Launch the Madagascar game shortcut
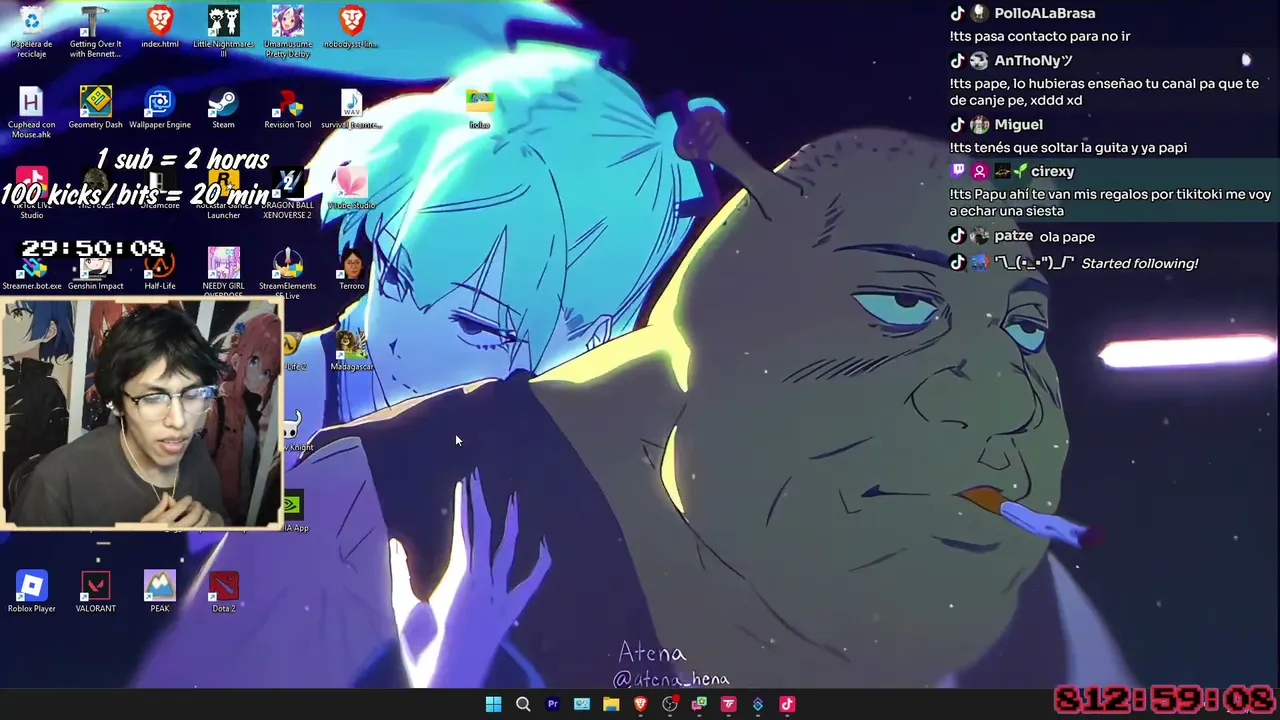Screen dimensions: 1280x720 click(x=351, y=350)
